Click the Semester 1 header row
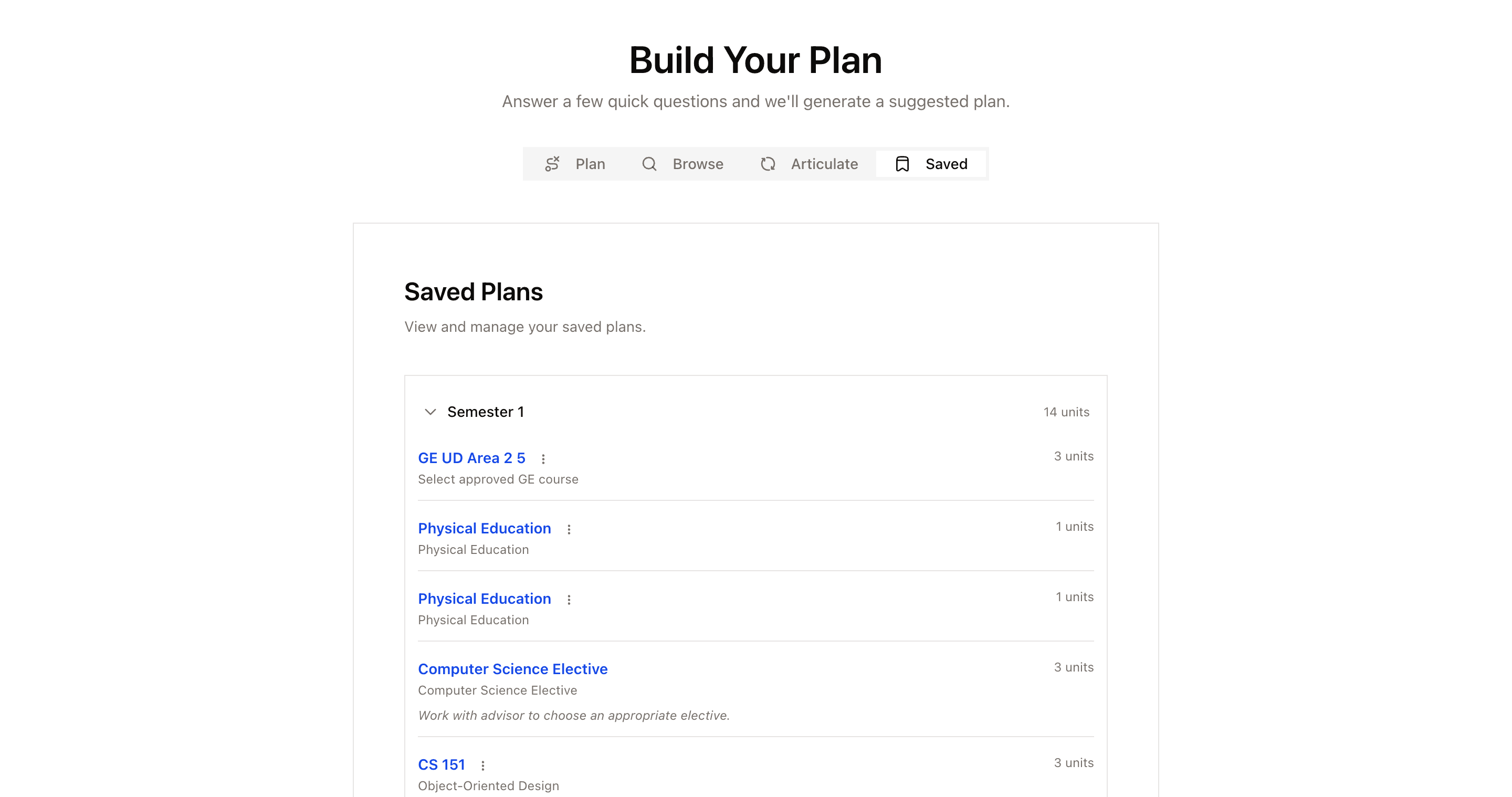 pos(486,412)
